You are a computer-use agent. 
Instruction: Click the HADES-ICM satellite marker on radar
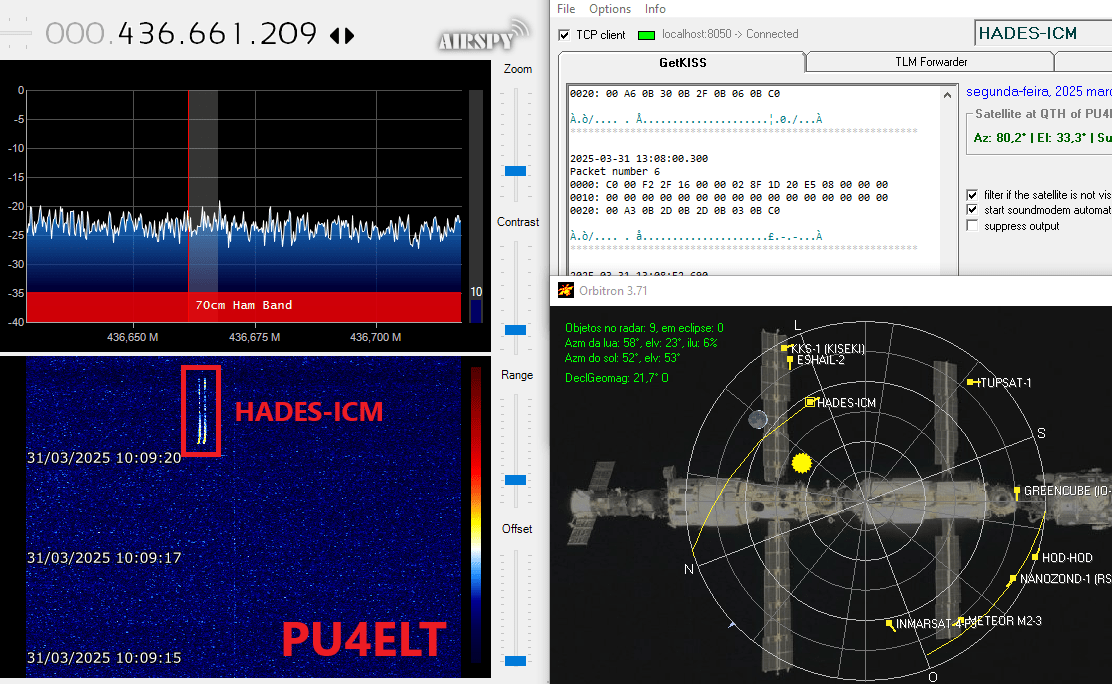pyautogui.click(x=810, y=402)
